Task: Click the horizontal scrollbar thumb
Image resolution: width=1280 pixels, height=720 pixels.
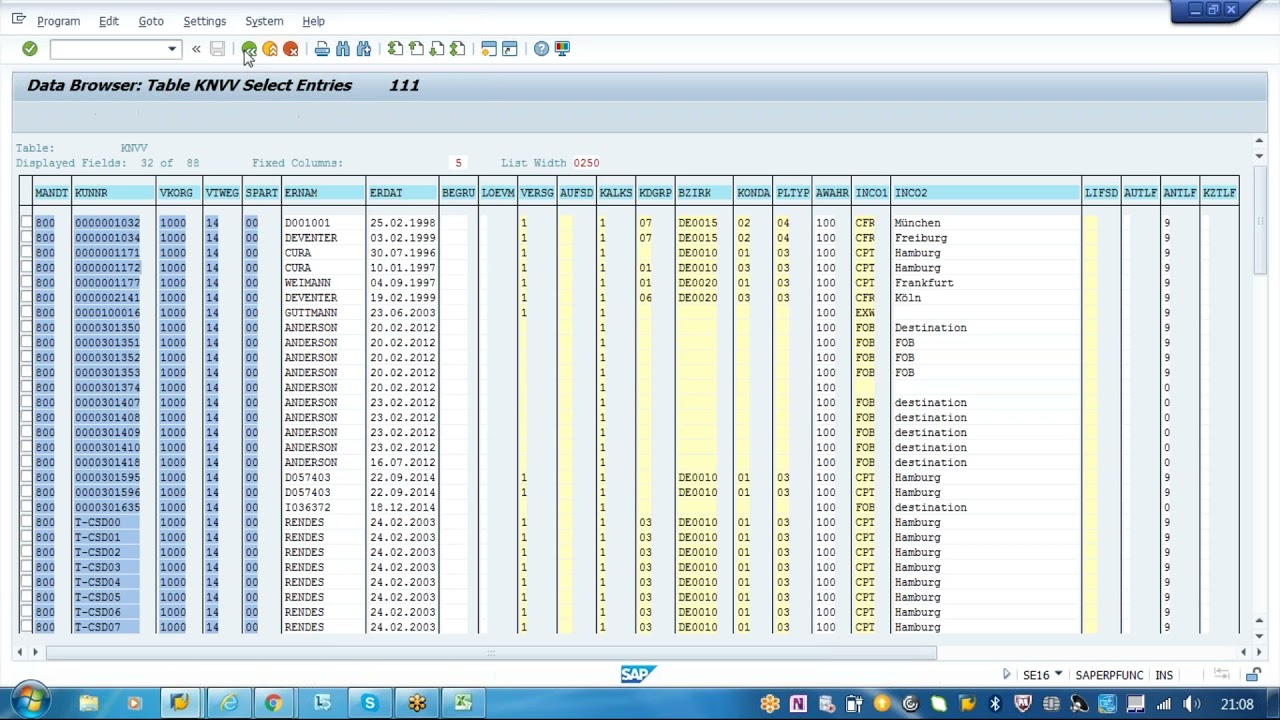Action: pyautogui.click(x=491, y=653)
